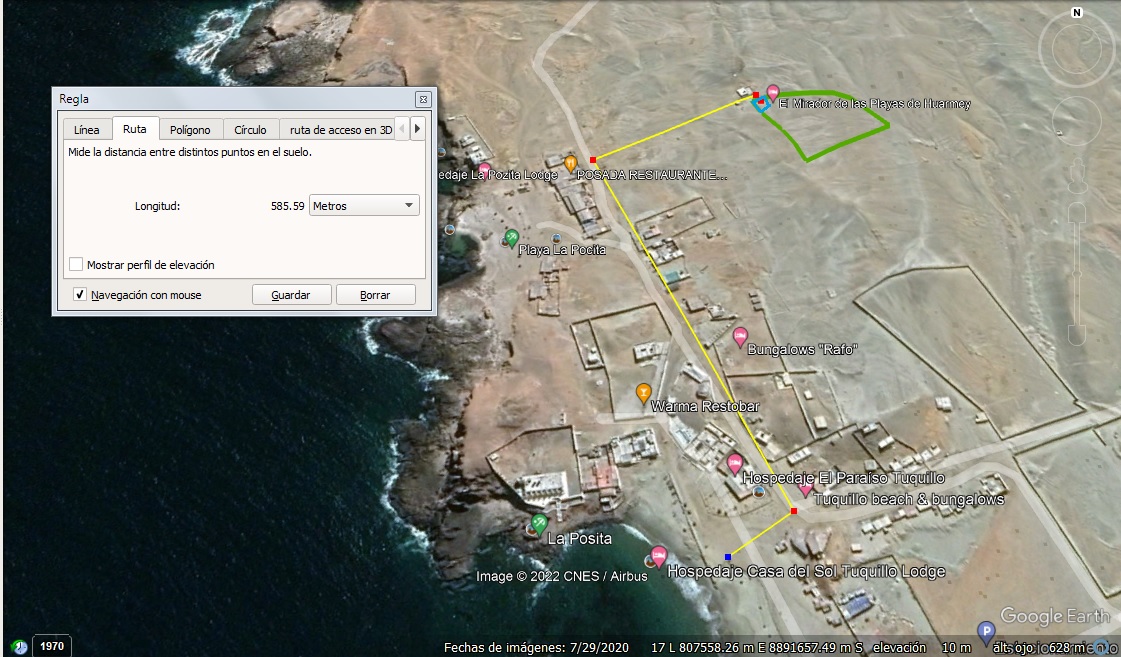
Task: Click the POSADA RESTAURANTE orange pin
Action: pos(571,164)
